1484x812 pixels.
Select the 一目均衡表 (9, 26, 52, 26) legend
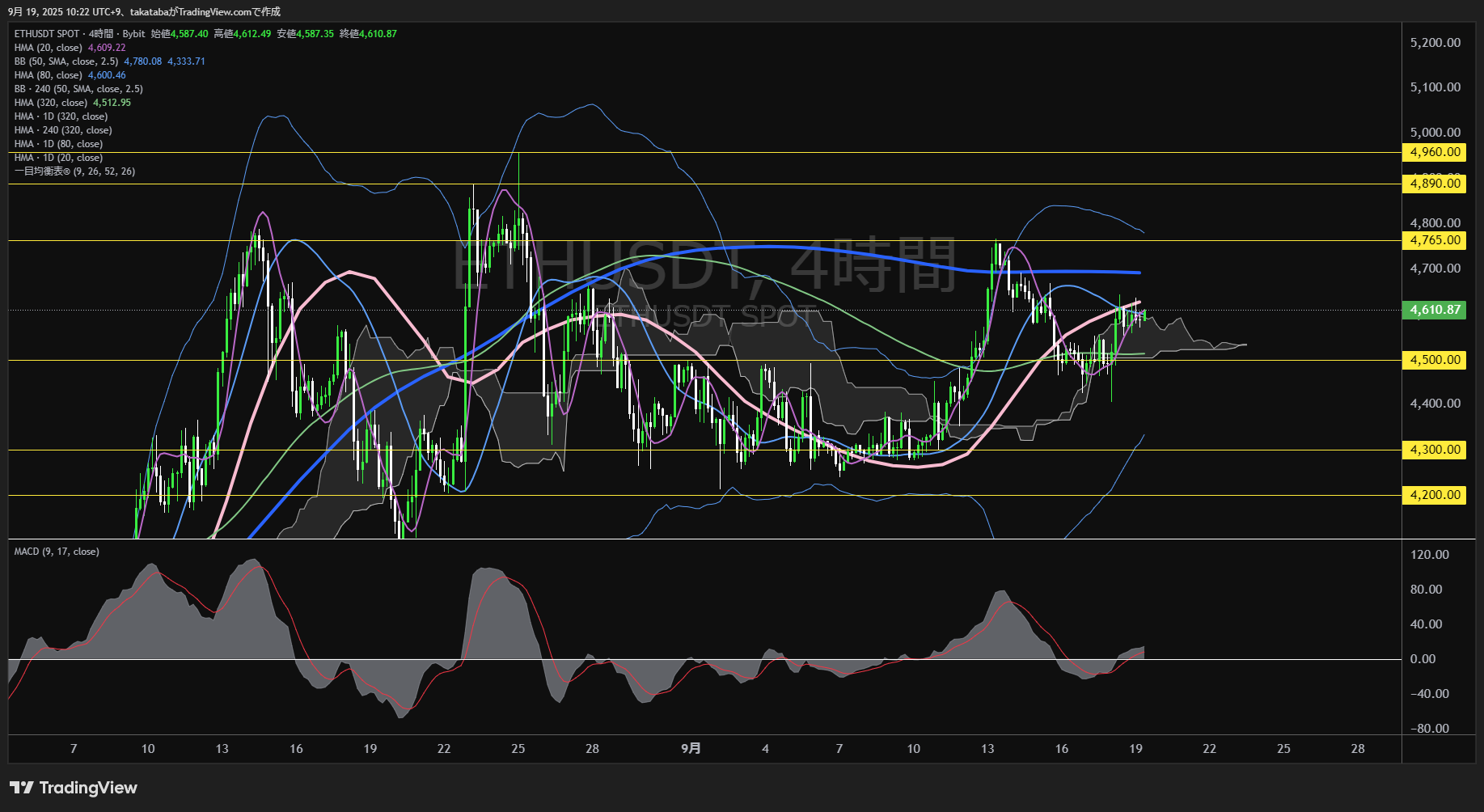[x=74, y=171]
